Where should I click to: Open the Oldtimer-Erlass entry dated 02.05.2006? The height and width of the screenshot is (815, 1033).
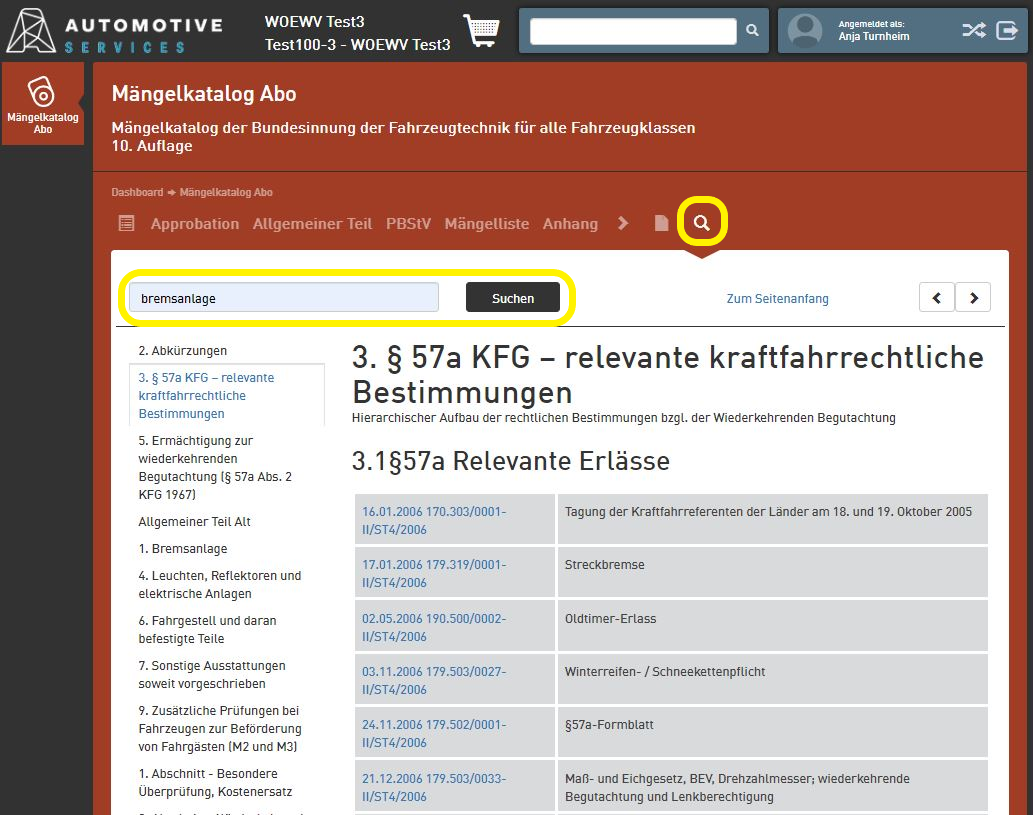[x=434, y=627]
